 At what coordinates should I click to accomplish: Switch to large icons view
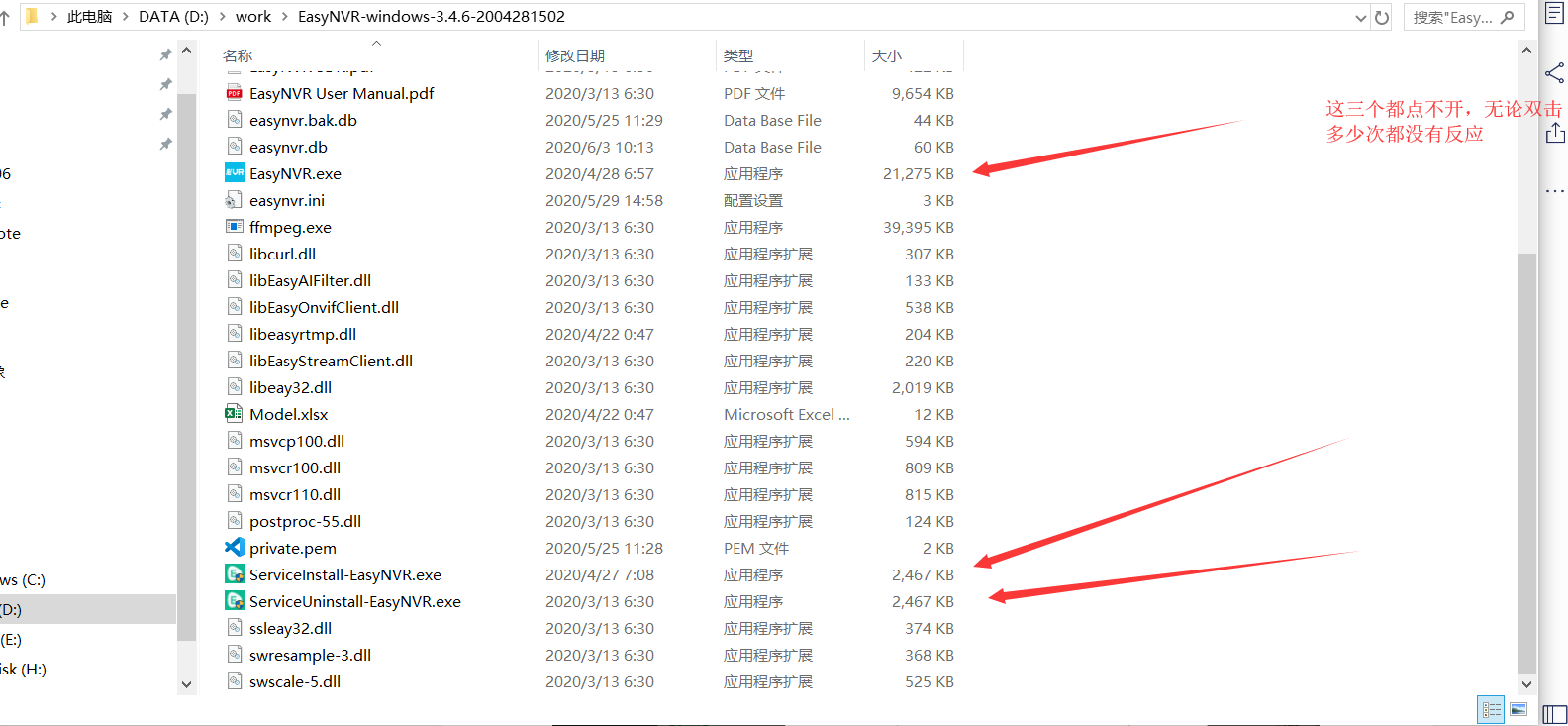coord(1519,710)
